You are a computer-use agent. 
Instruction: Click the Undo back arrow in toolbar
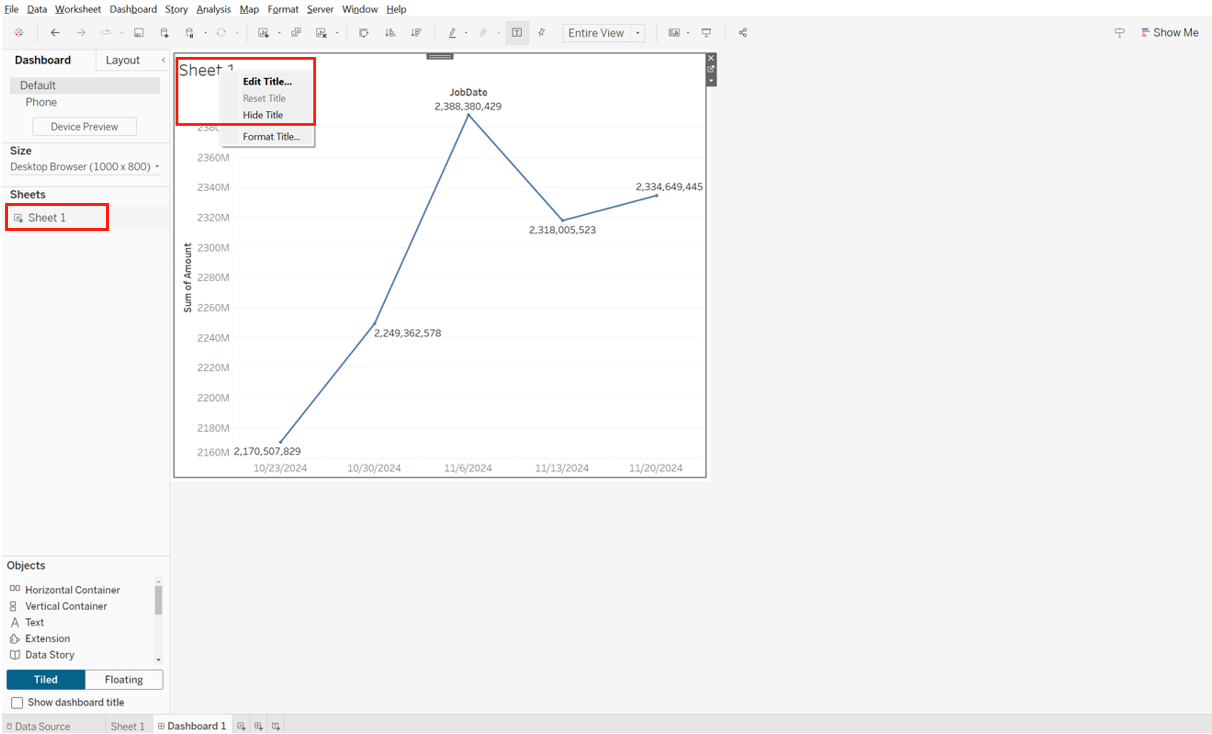click(x=55, y=33)
